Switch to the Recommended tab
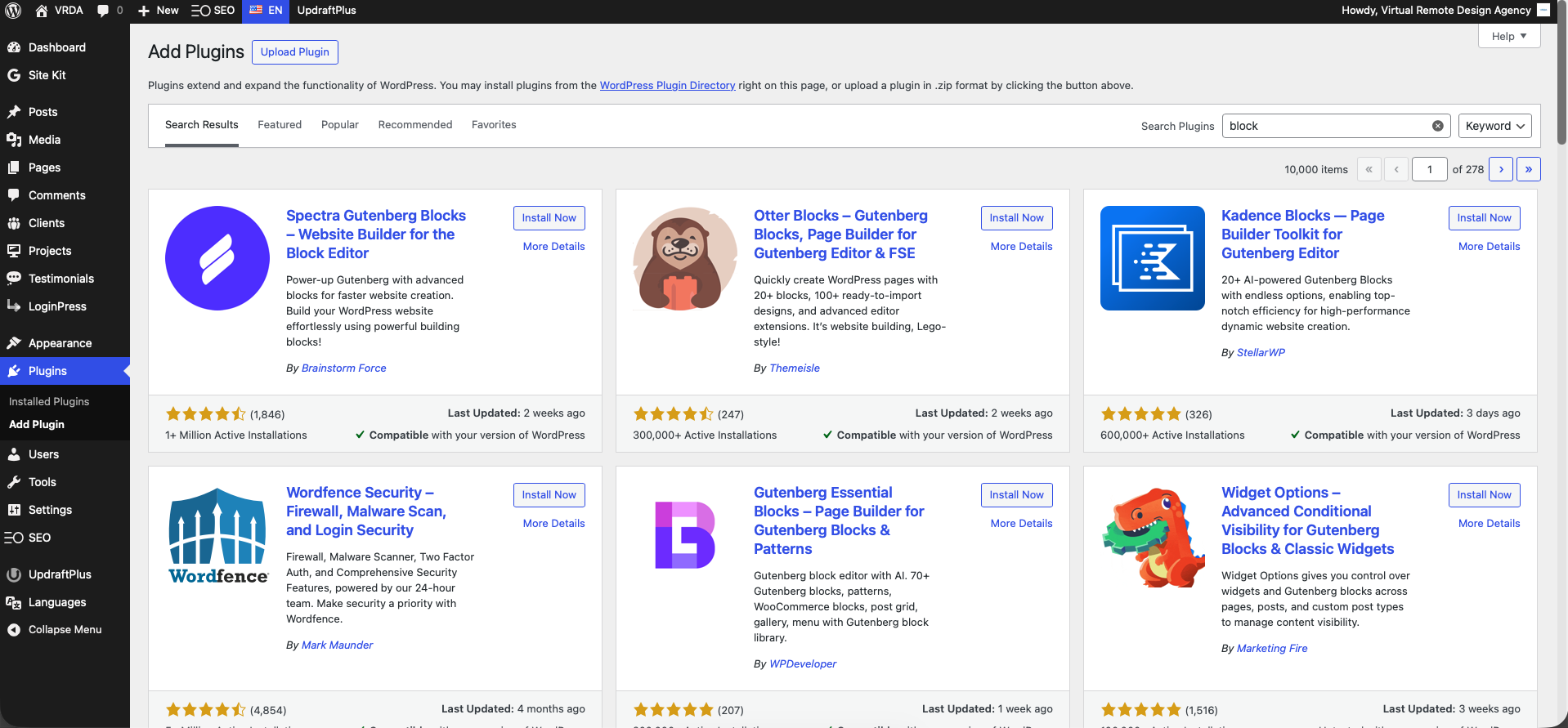This screenshot has height=728, width=1568. (415, 125)
